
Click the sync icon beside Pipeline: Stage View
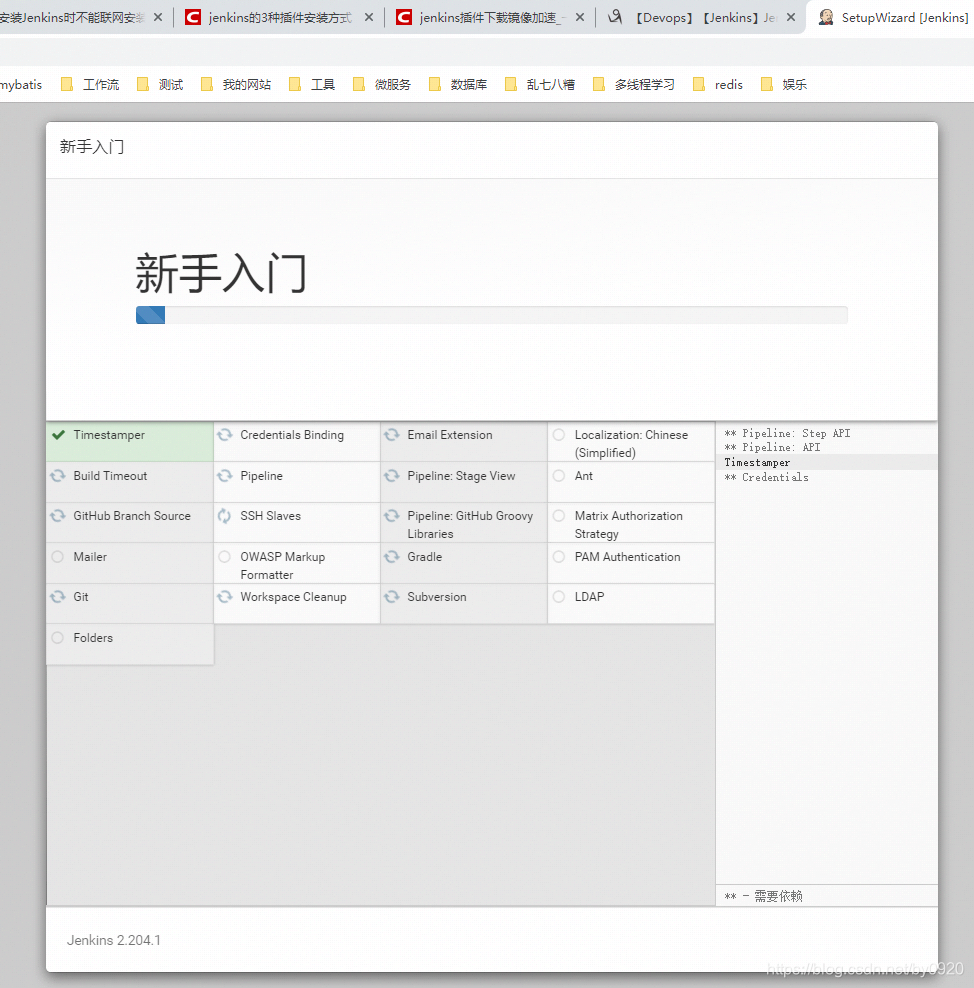(x=392, y=476)
